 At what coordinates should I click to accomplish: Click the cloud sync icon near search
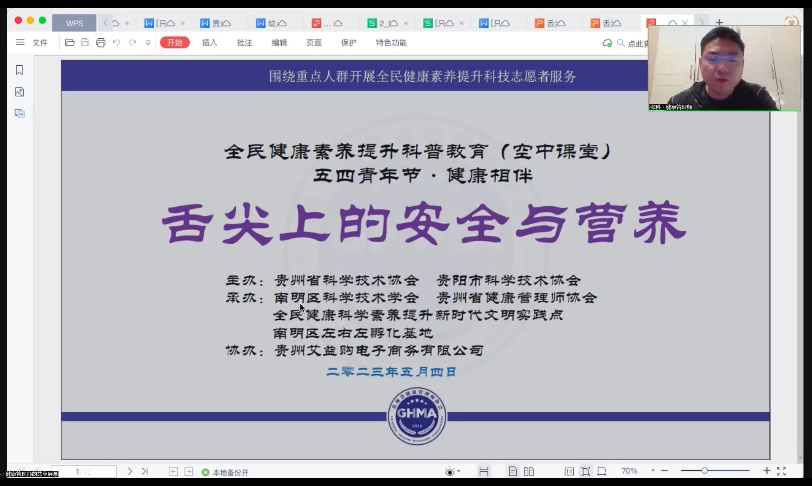607,43
